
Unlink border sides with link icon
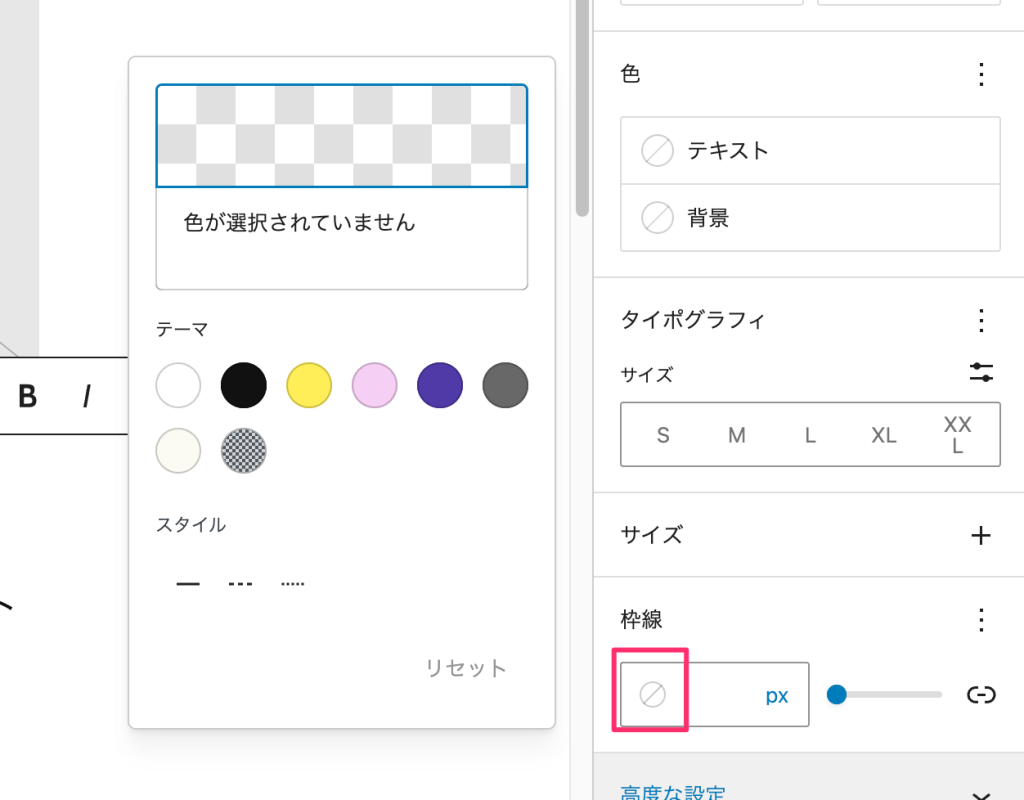click(x=981, y=694)
